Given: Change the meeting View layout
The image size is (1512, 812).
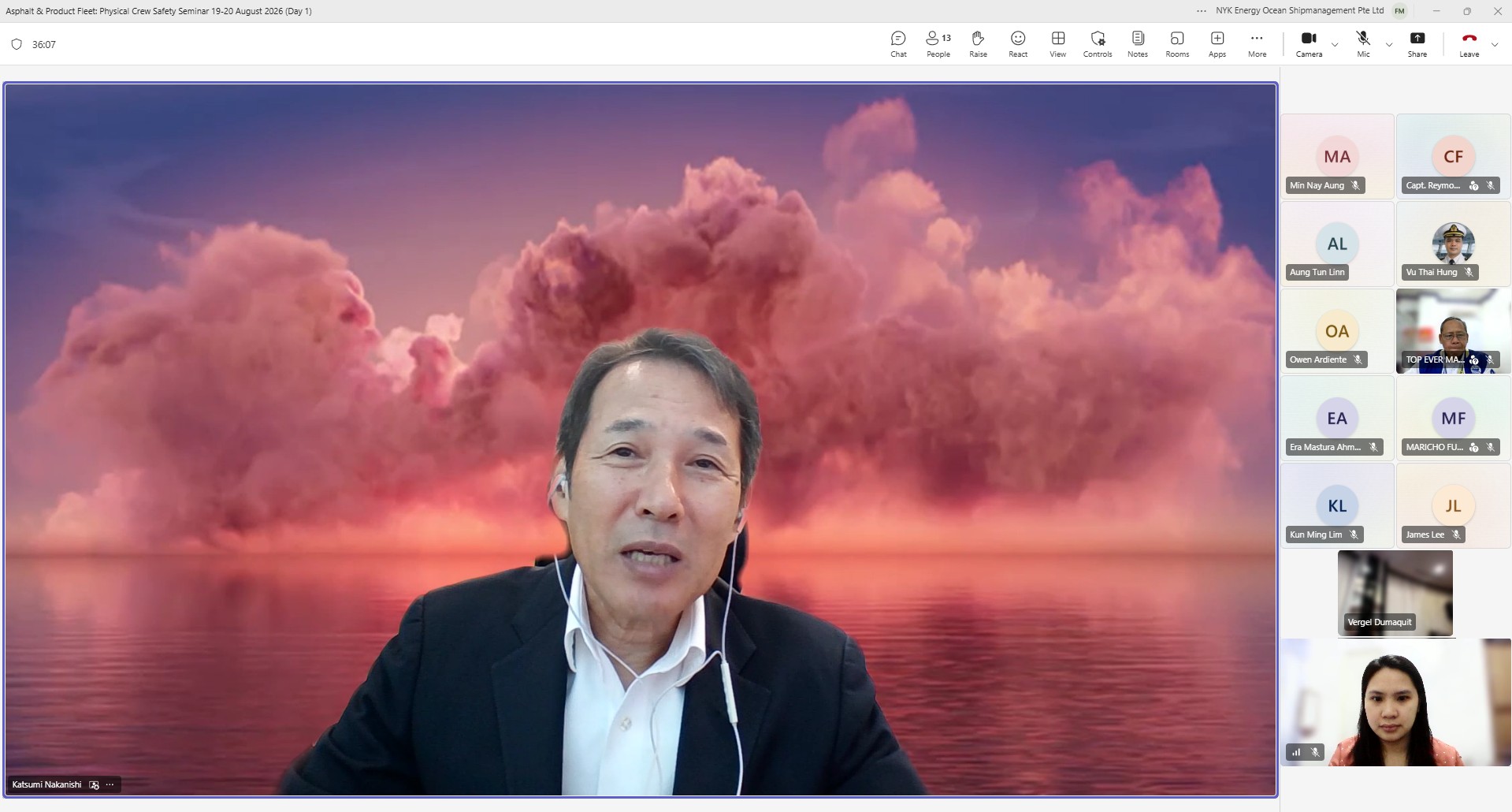Looking at the screenshot, I should (1058, 44).
